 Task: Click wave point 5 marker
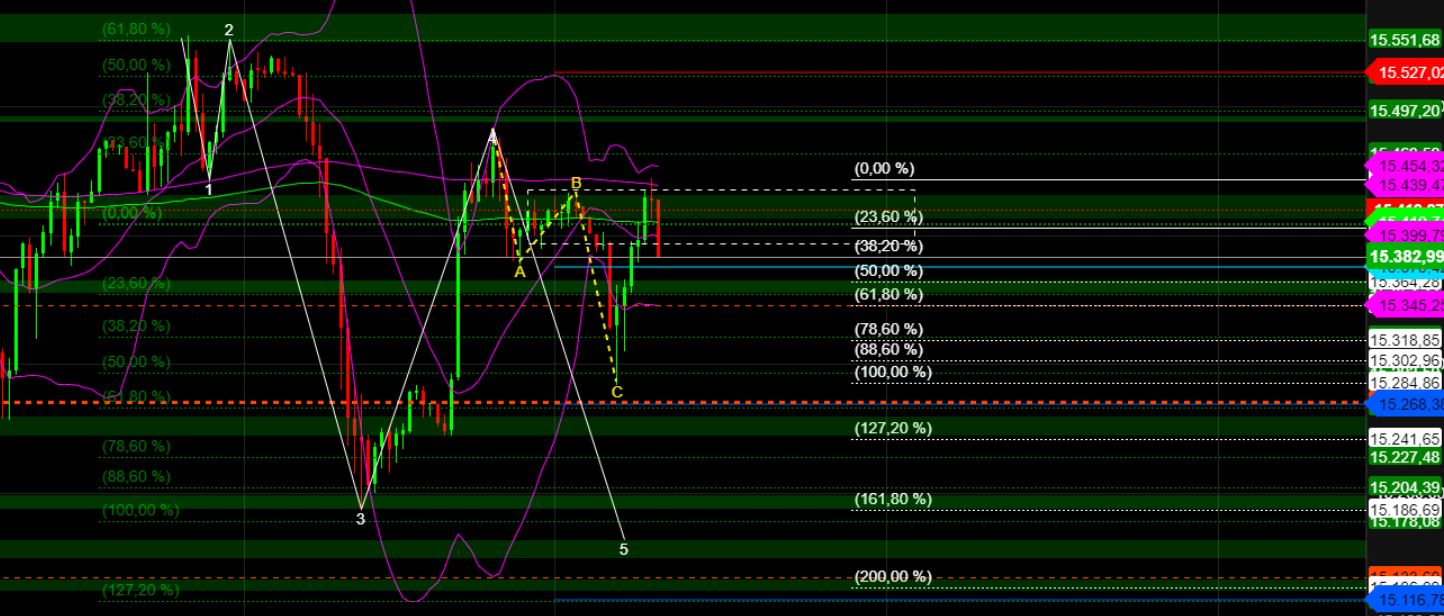(x=624, y=549)
